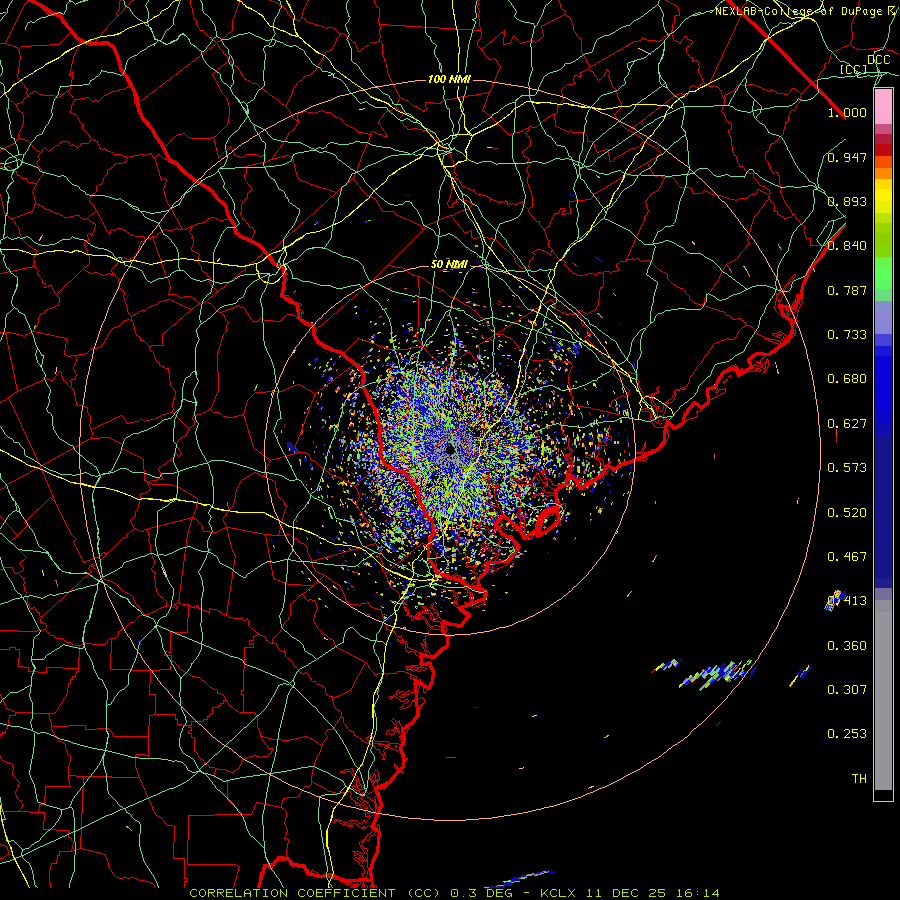This screenshot has height=900, width=900.
Task: Click the [CC] units label
Action: (853, 69)
